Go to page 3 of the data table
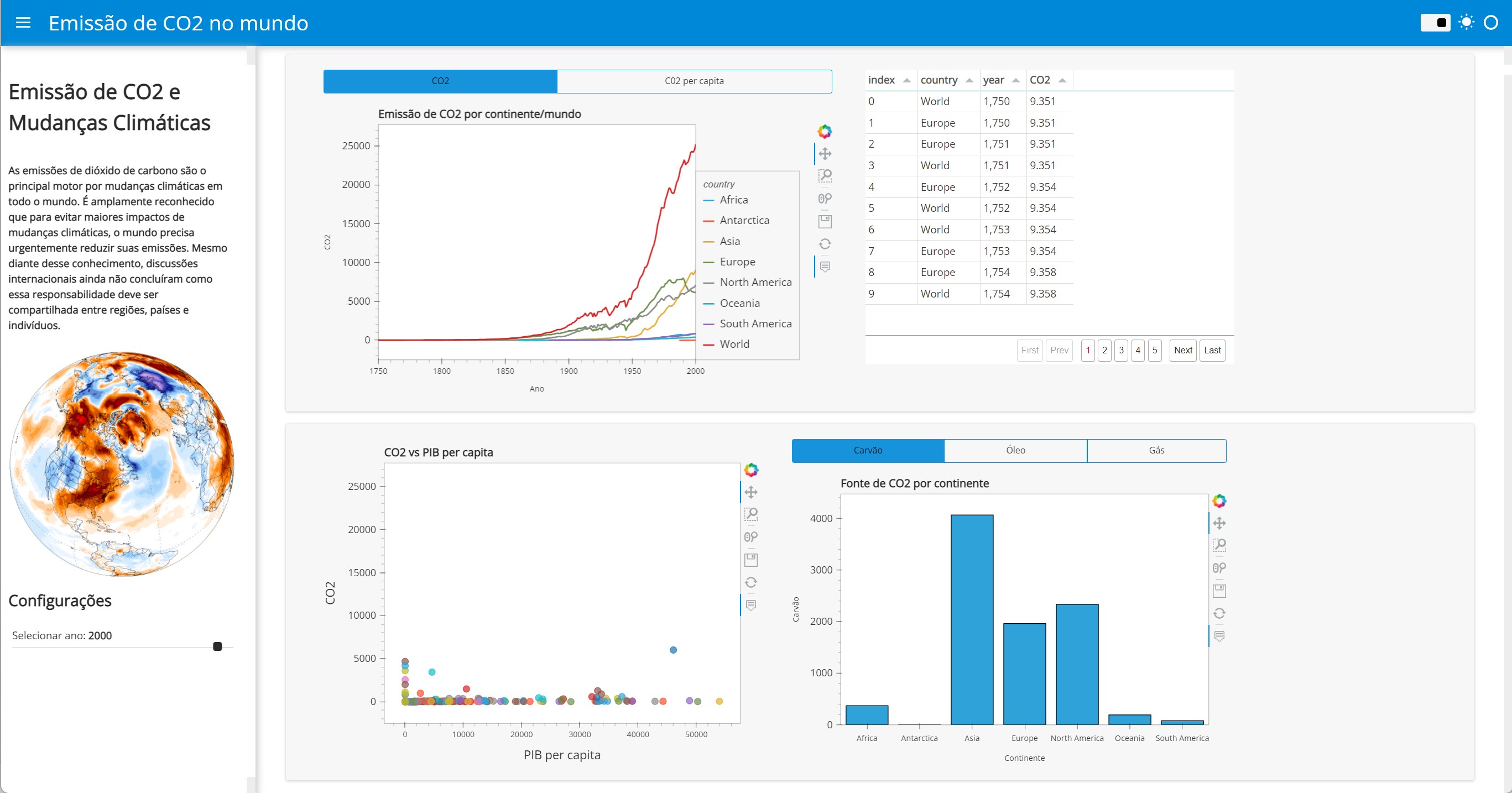 pos(1121,350)
